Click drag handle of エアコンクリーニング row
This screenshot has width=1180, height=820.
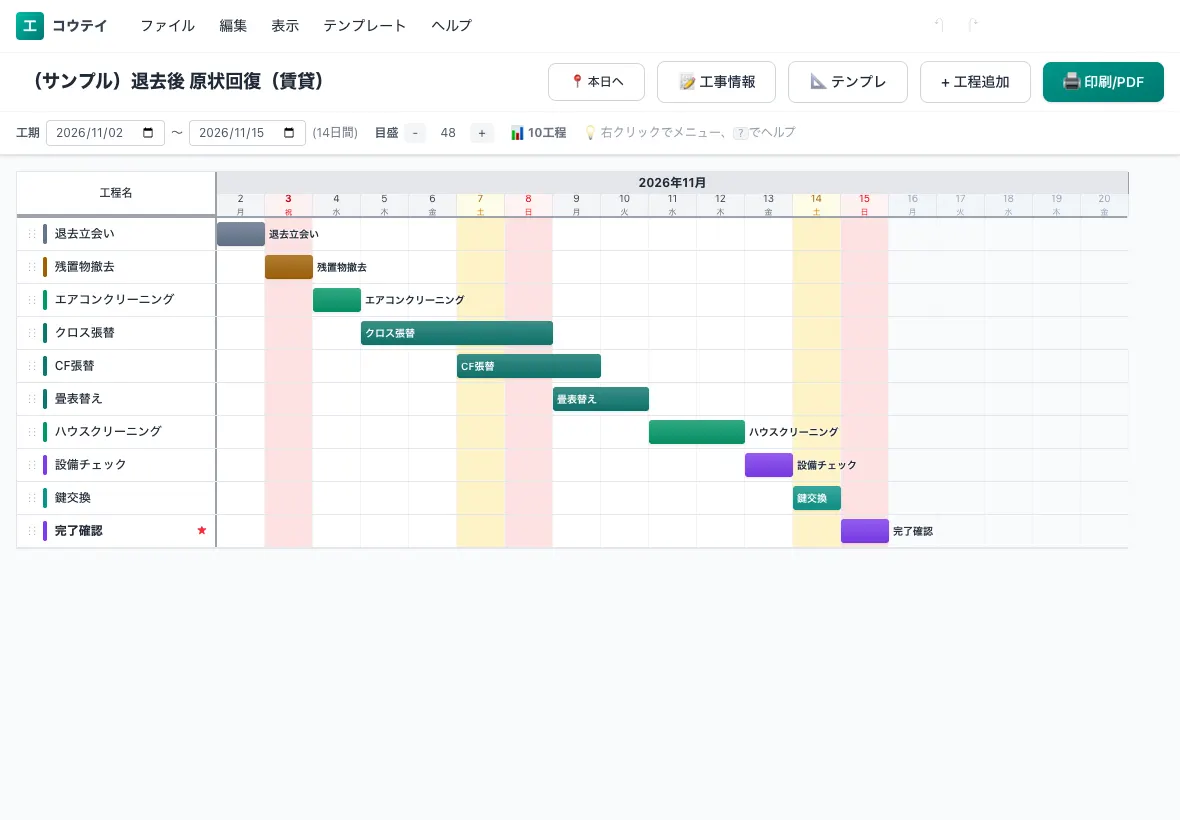coord(32,300)
